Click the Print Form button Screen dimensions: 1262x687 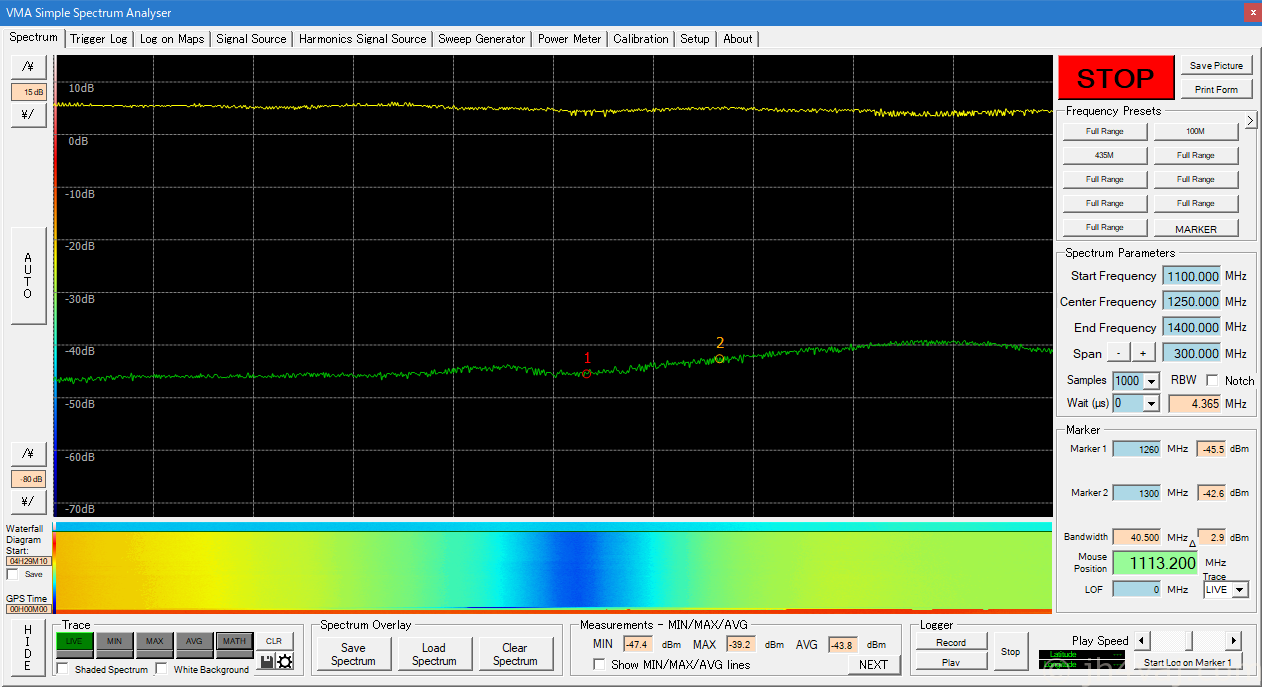point(1216,90)
